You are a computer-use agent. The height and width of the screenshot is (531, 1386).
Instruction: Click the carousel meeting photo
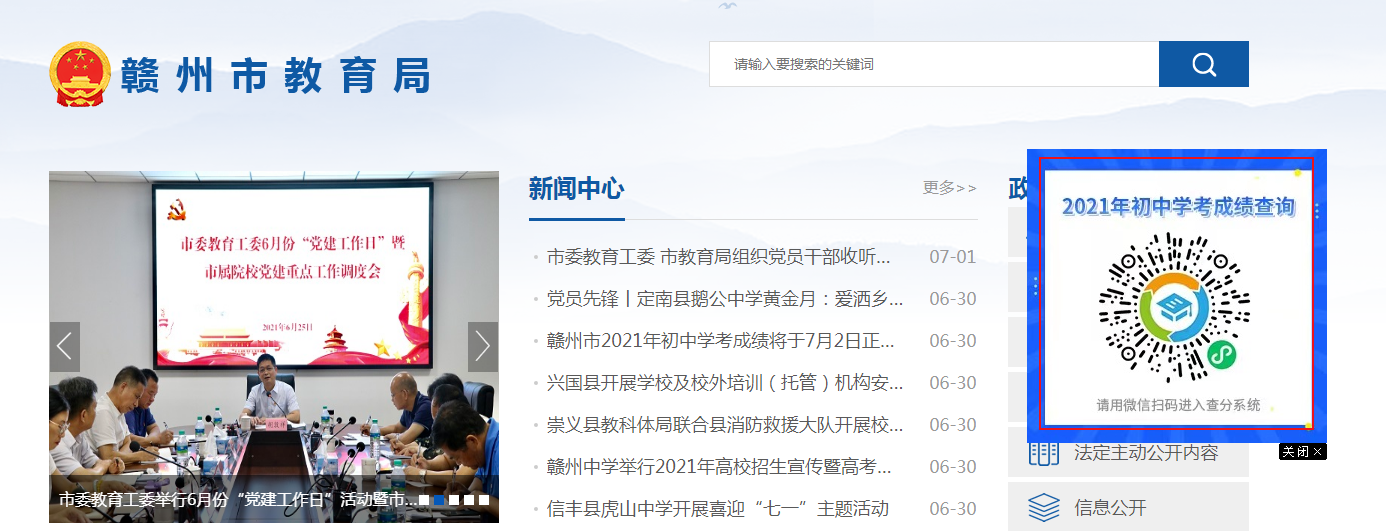[x=274, y=347]
